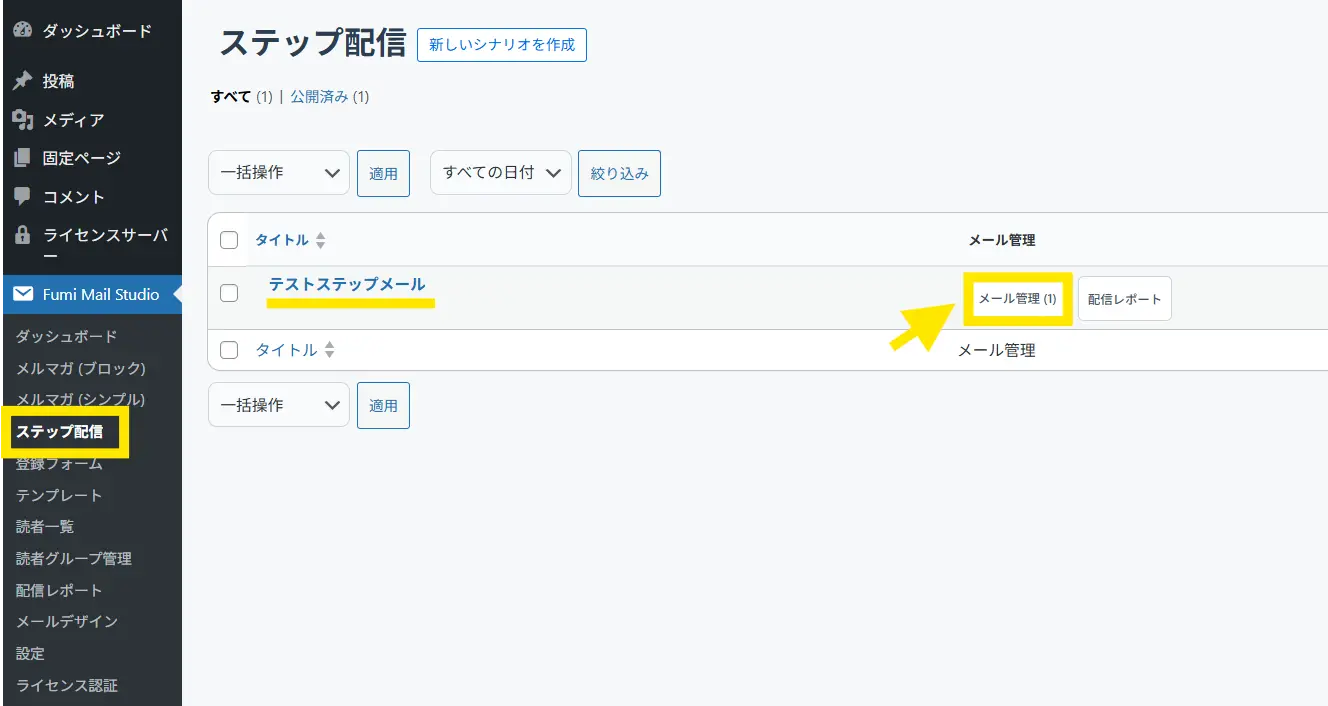
Task: Click the メール管理 (1) button
Action: tap(1017, 298)
